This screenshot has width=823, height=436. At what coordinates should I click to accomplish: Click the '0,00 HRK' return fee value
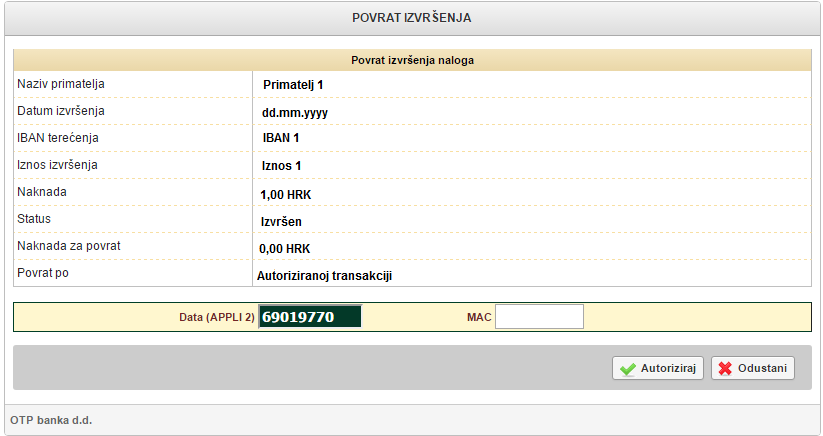point(284,249)
